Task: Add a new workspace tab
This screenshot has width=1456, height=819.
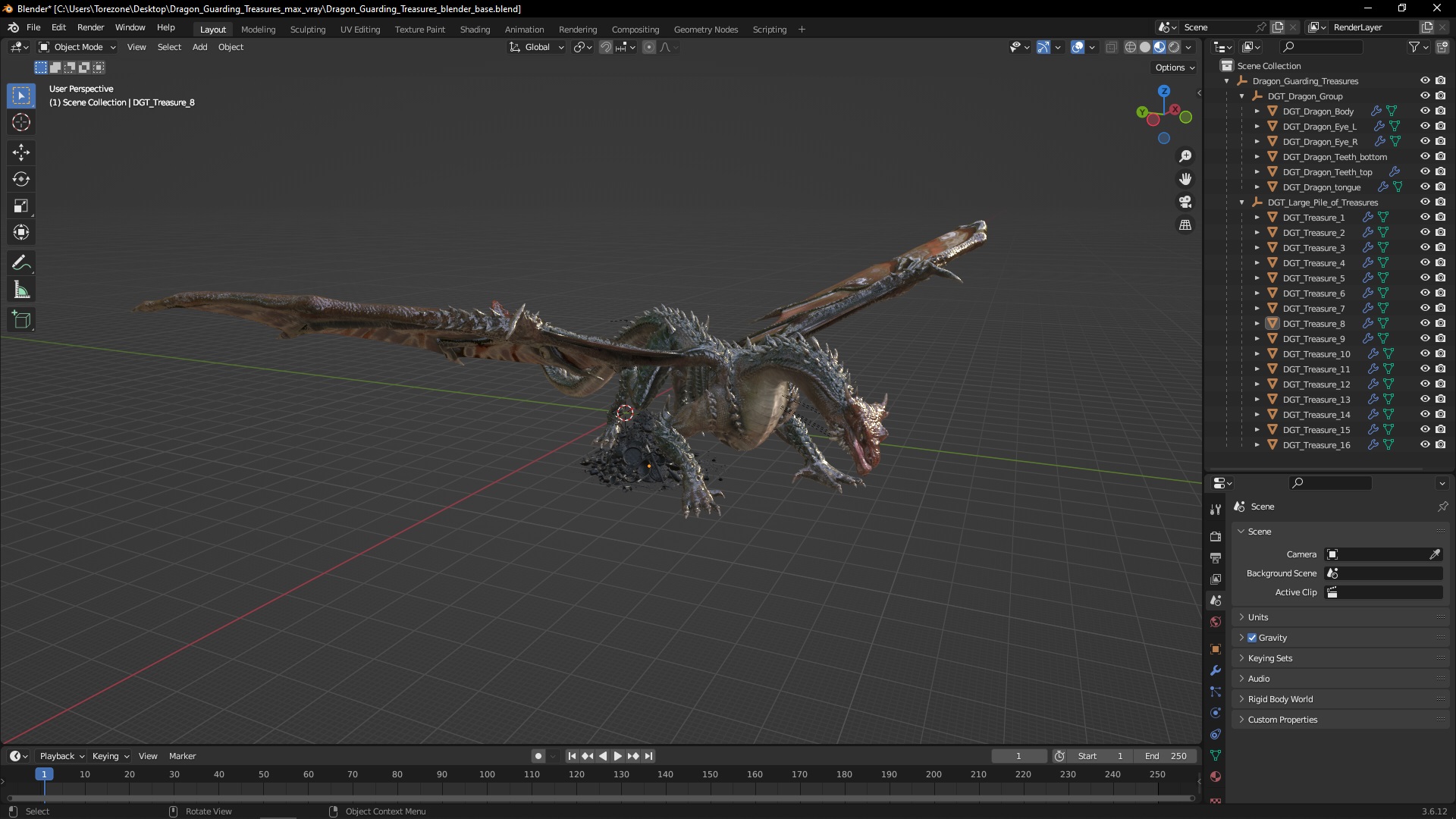Action: [x=802, y=30]
